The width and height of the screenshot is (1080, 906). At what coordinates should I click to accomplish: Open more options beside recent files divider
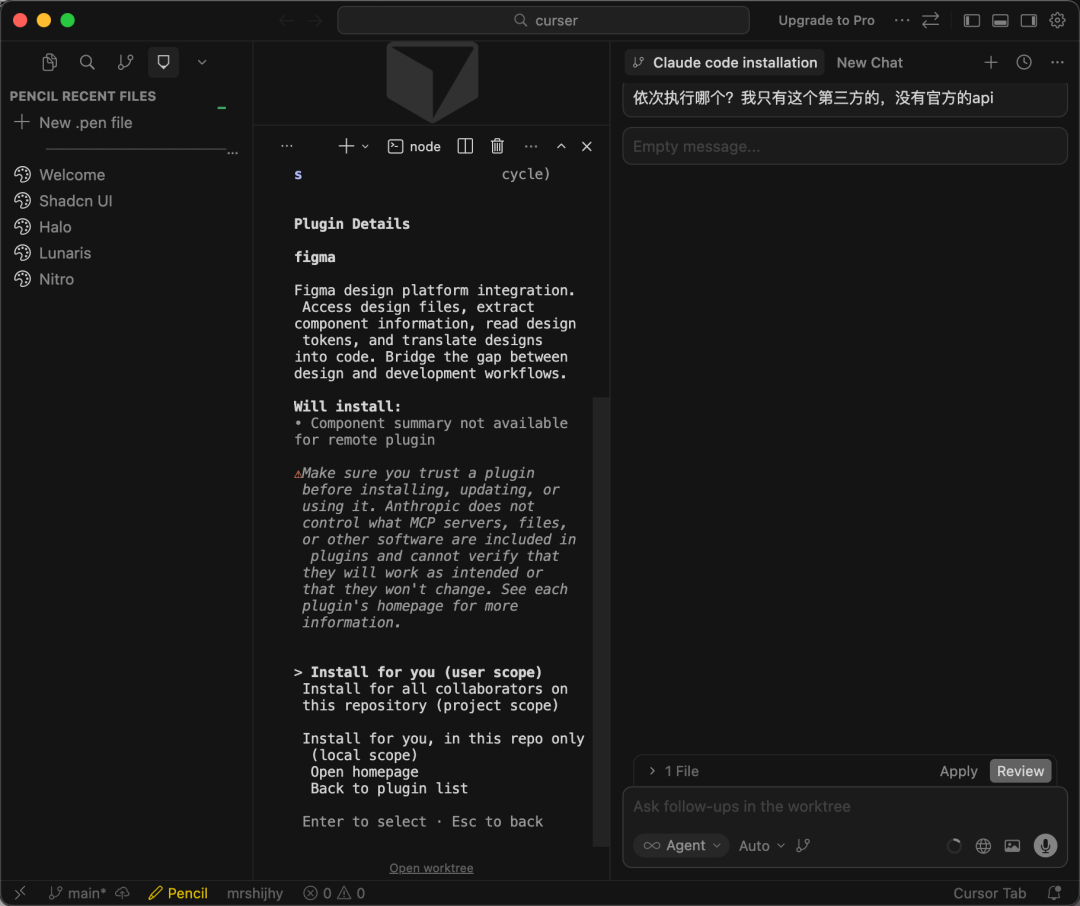click(233, 153)
